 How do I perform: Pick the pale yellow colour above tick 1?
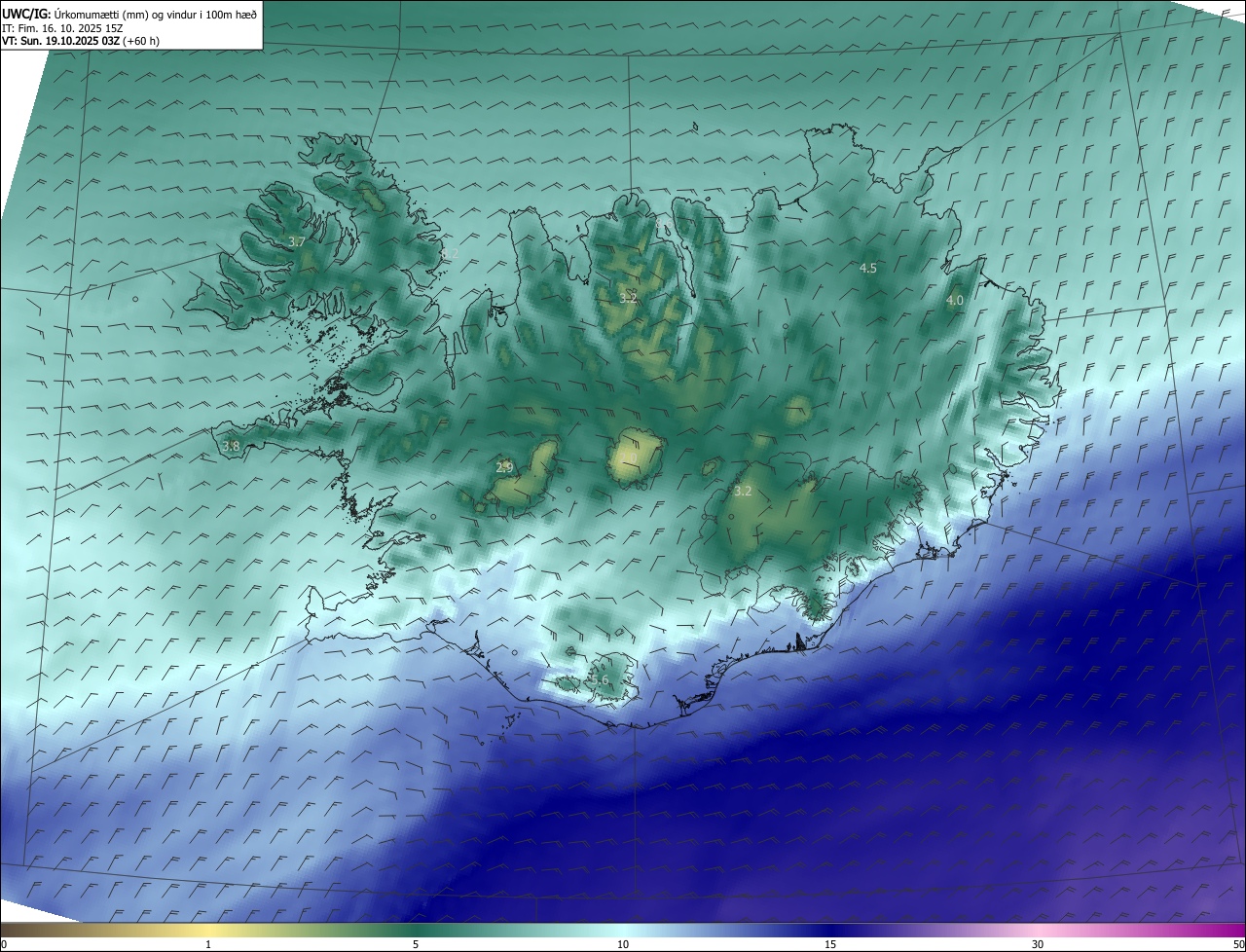208,930
